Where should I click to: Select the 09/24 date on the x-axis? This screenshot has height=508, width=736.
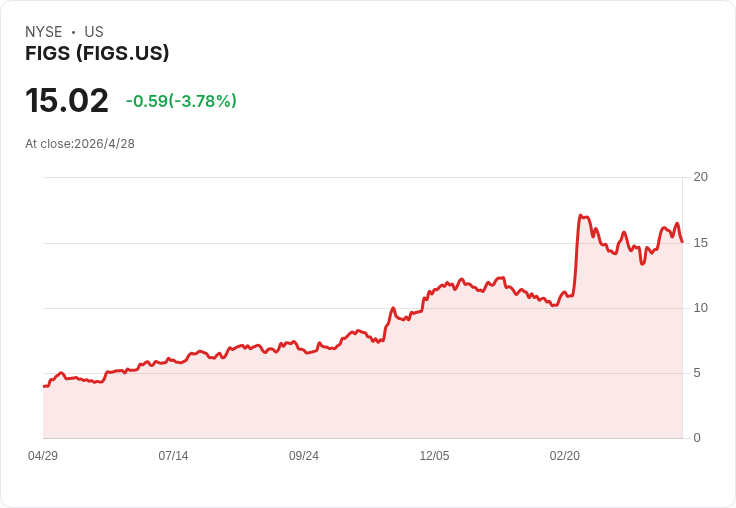304,456
